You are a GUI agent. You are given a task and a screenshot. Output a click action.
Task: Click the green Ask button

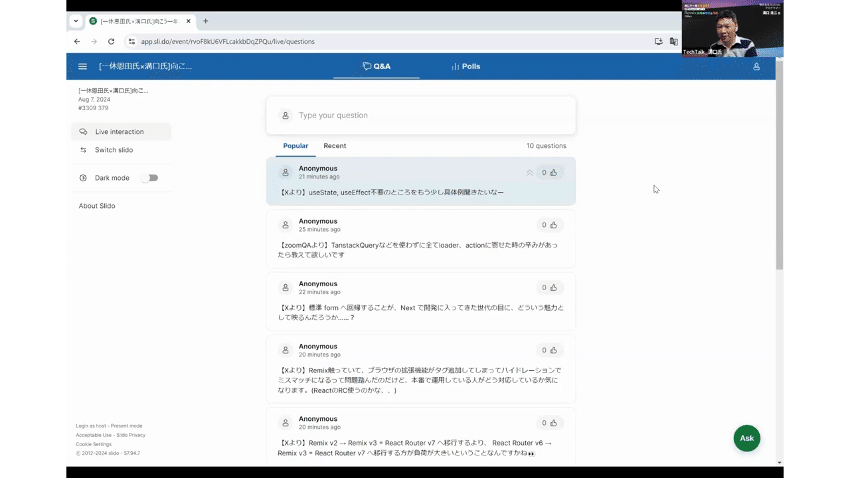click(747, 438)
